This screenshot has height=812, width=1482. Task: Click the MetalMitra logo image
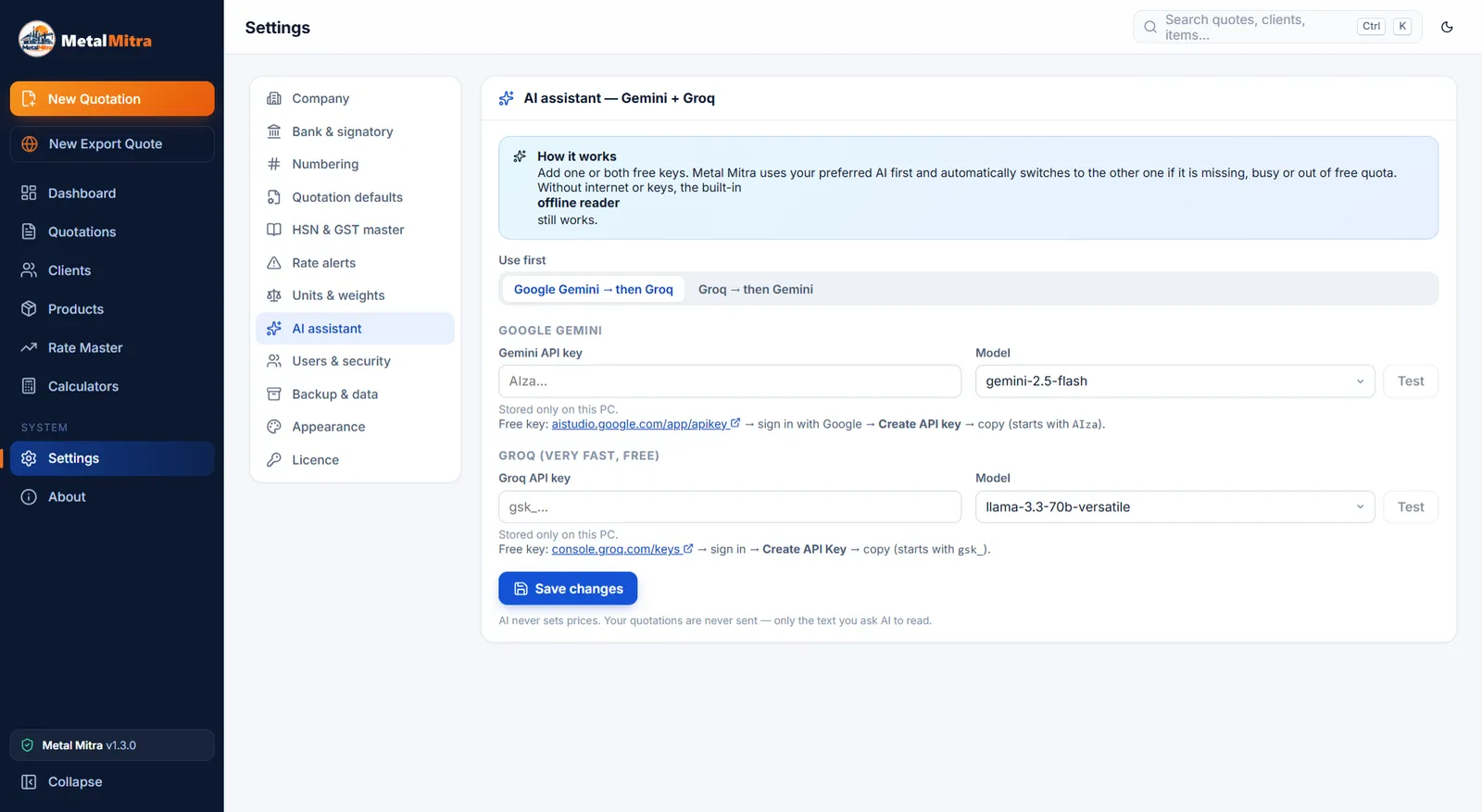[37, 39]
